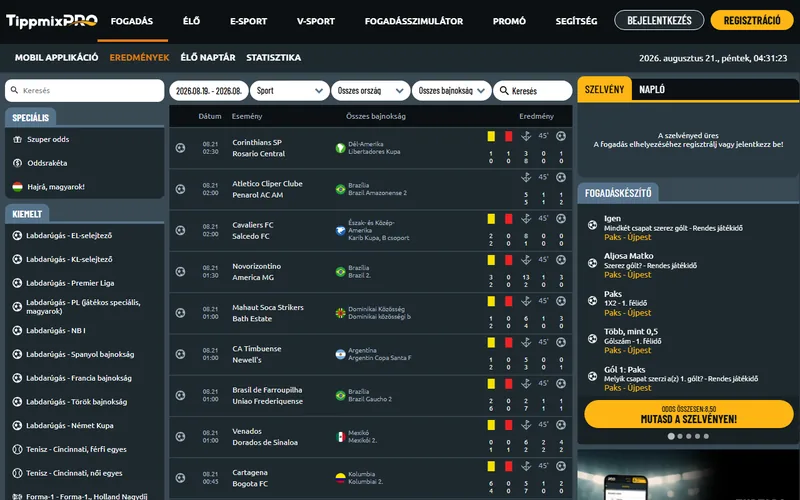This screenshot has width=800, height=500.
Task: Click corner icon in Atletico Cliper row
Action: [526, 178]
